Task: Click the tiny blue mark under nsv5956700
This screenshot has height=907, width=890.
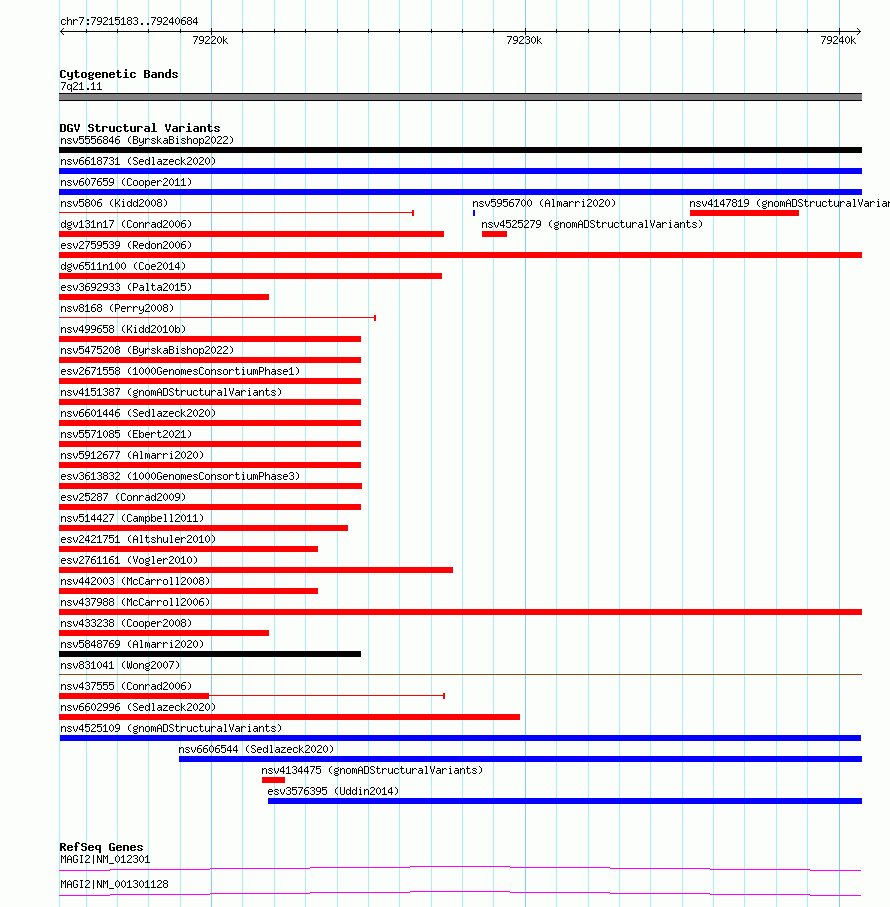Action: [x=474, y=213]
